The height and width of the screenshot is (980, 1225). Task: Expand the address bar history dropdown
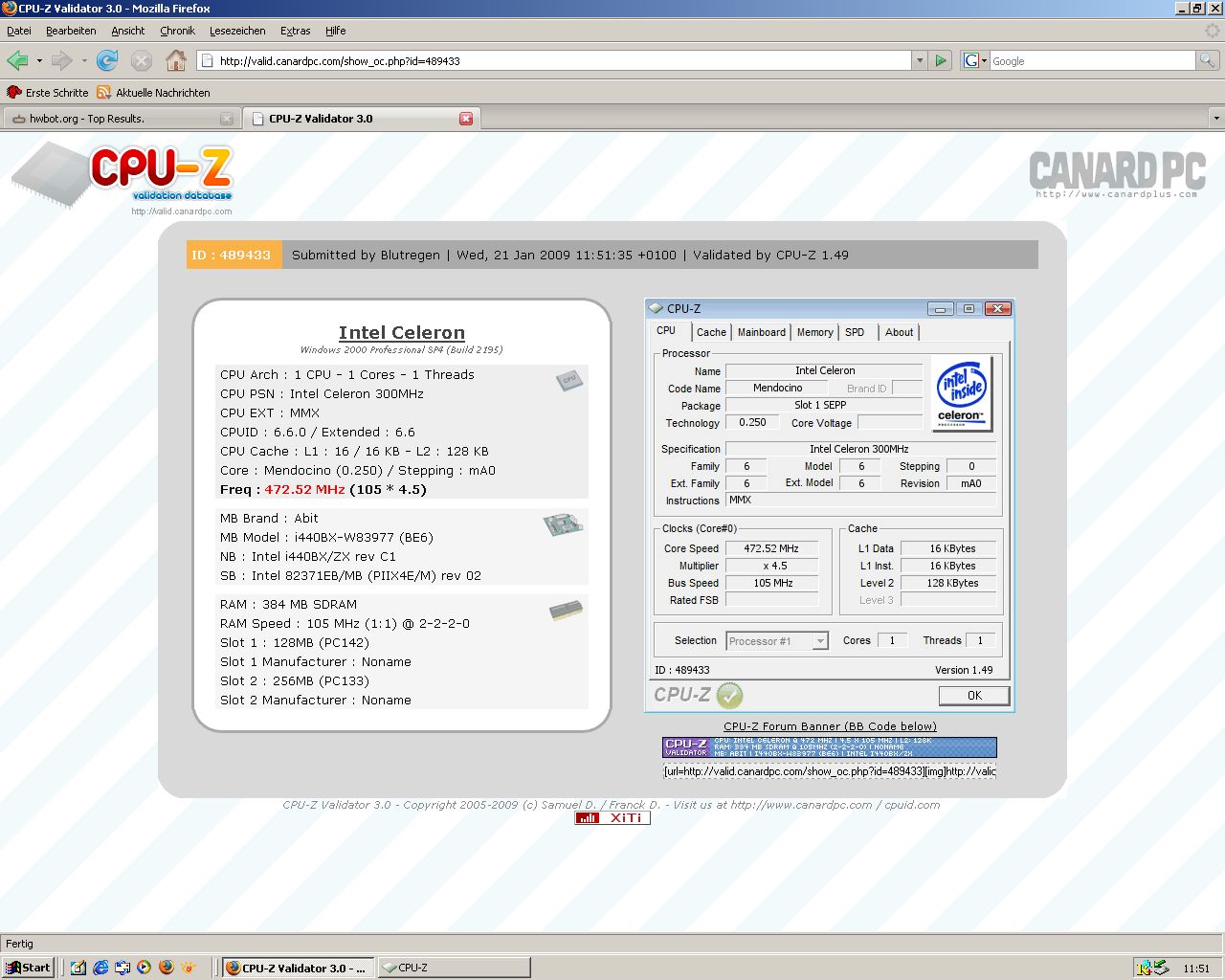tap(920, 60)
